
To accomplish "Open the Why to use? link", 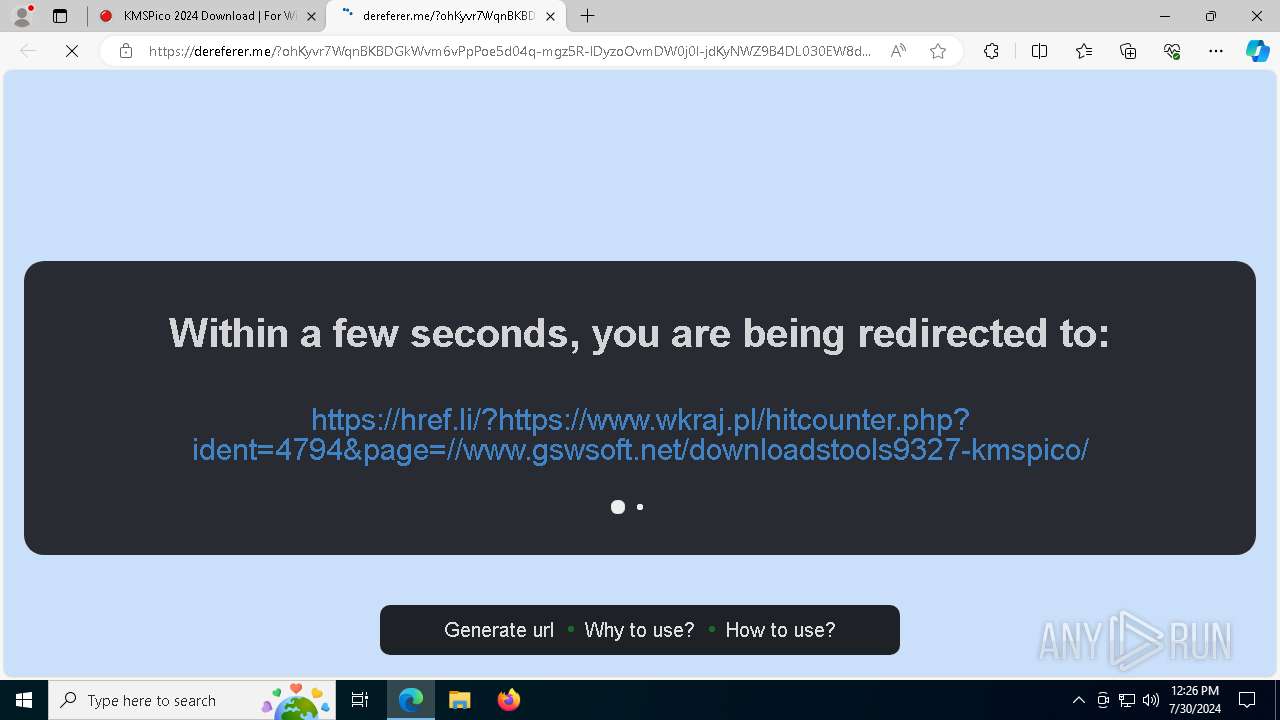I will tap(639, 630).
